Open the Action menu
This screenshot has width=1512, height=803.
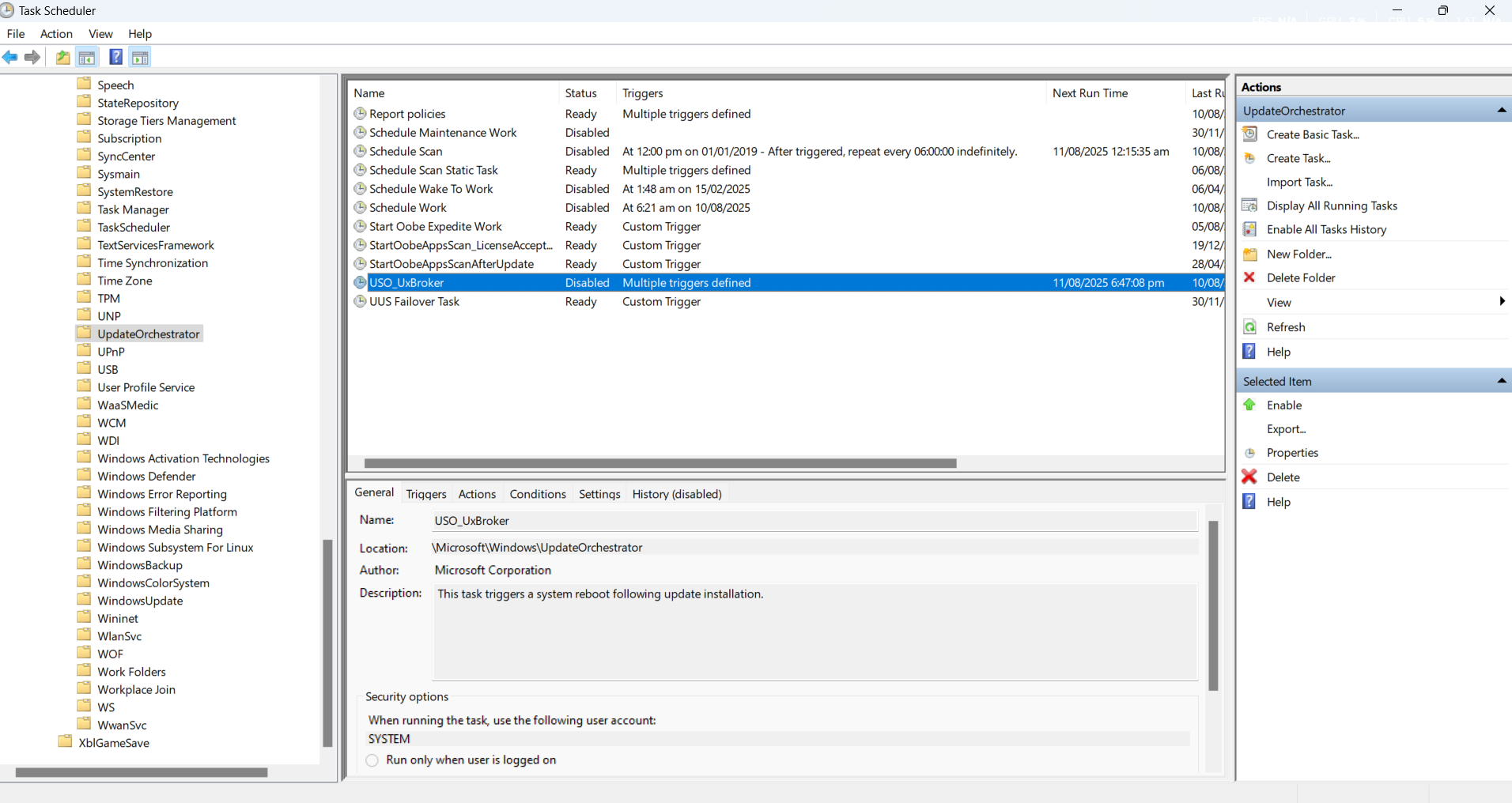click(x=55, y=34)
